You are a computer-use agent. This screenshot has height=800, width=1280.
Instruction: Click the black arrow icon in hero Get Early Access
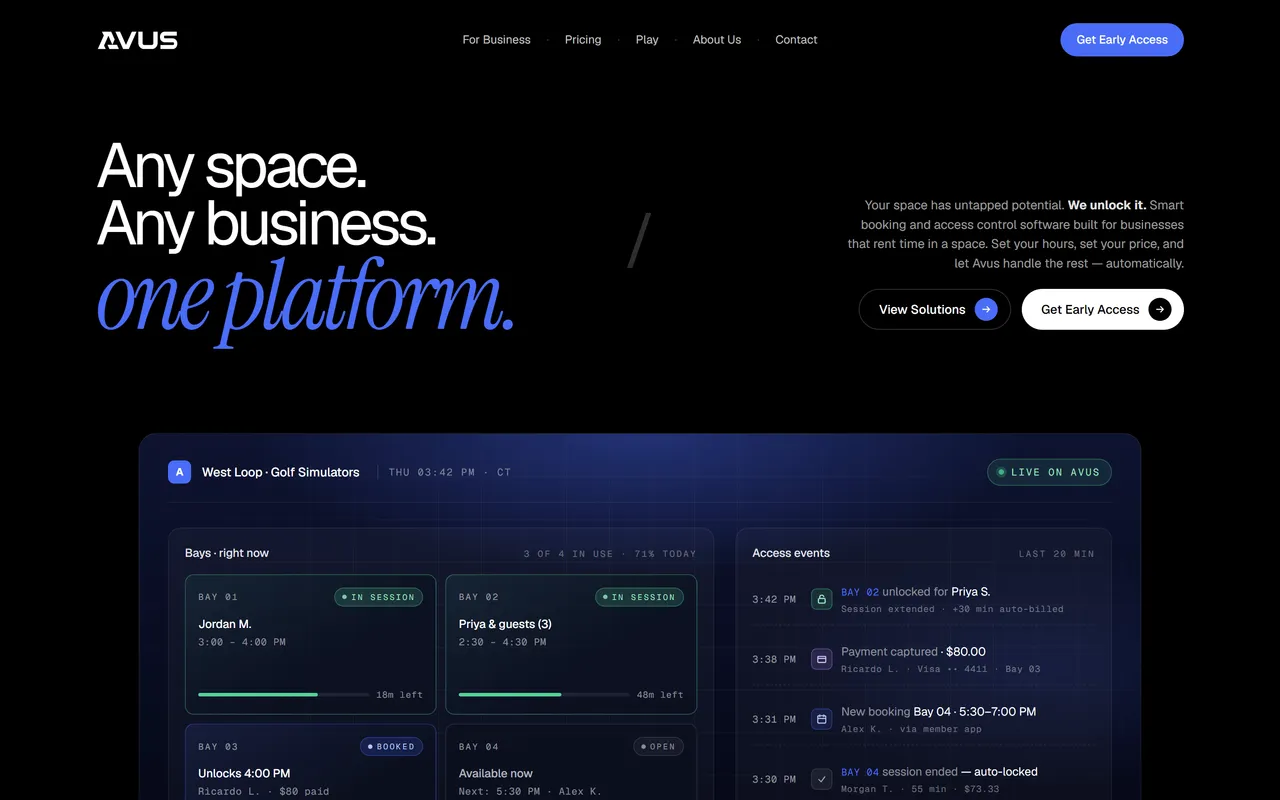point(1160,310)
